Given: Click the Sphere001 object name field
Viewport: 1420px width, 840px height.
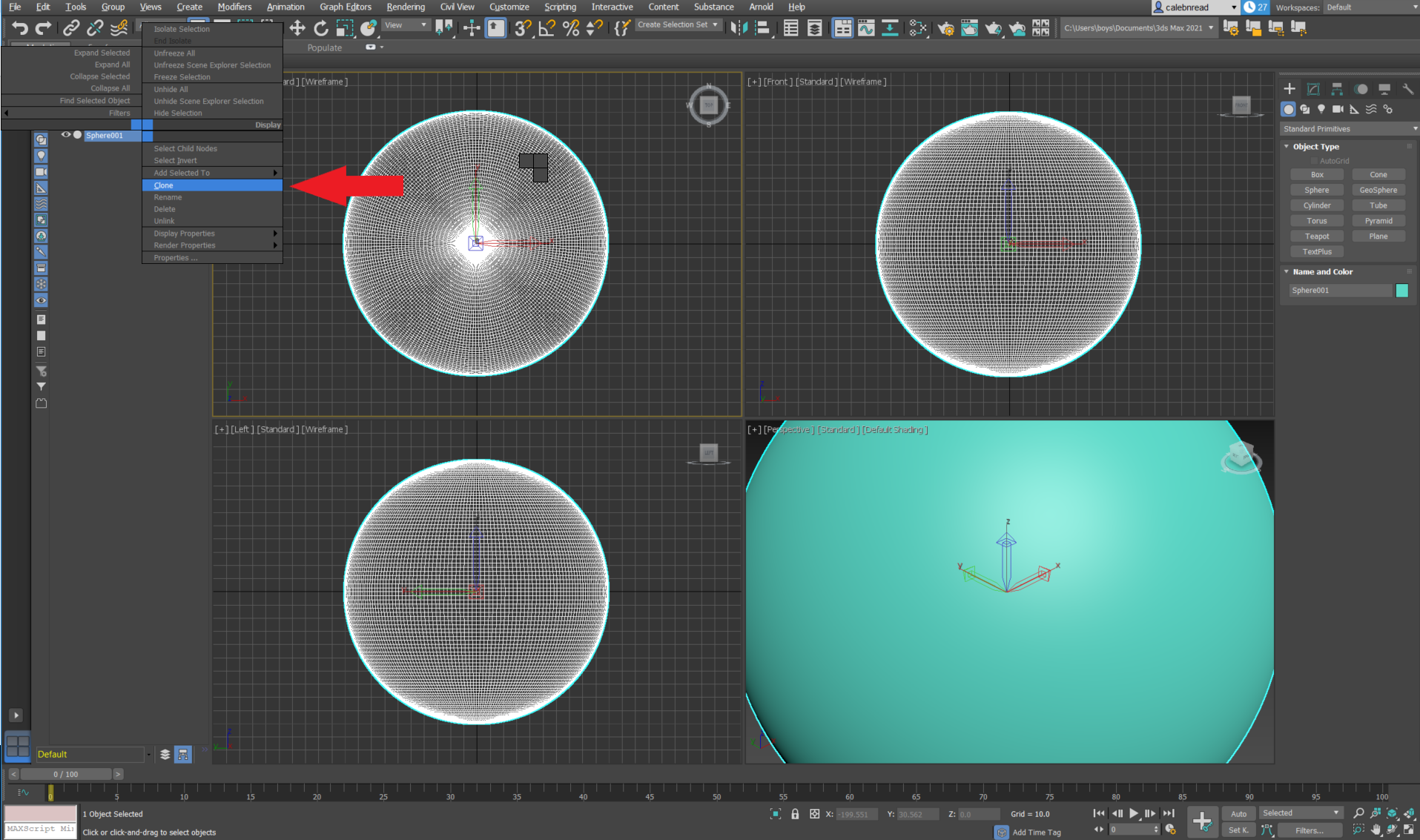Looking at the screenshot, I should pos(1341,291).
